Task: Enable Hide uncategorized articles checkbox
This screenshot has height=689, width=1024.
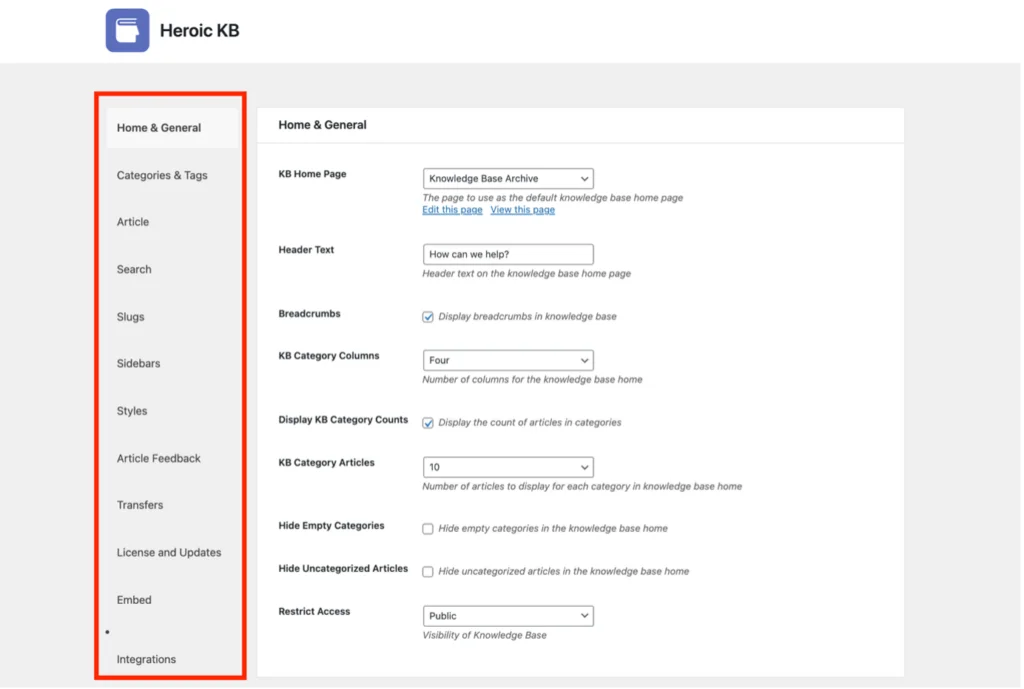Action: (428, 571)
